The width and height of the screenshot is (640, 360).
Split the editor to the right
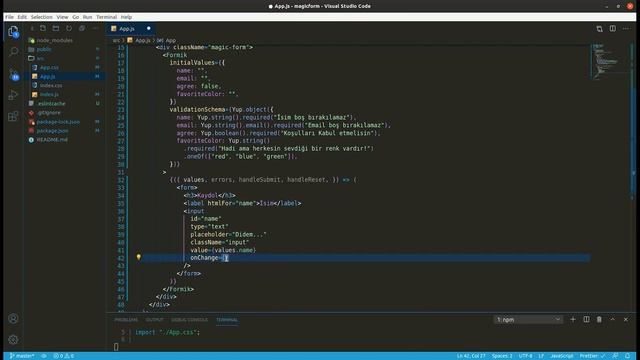click(x=613, y=29)
